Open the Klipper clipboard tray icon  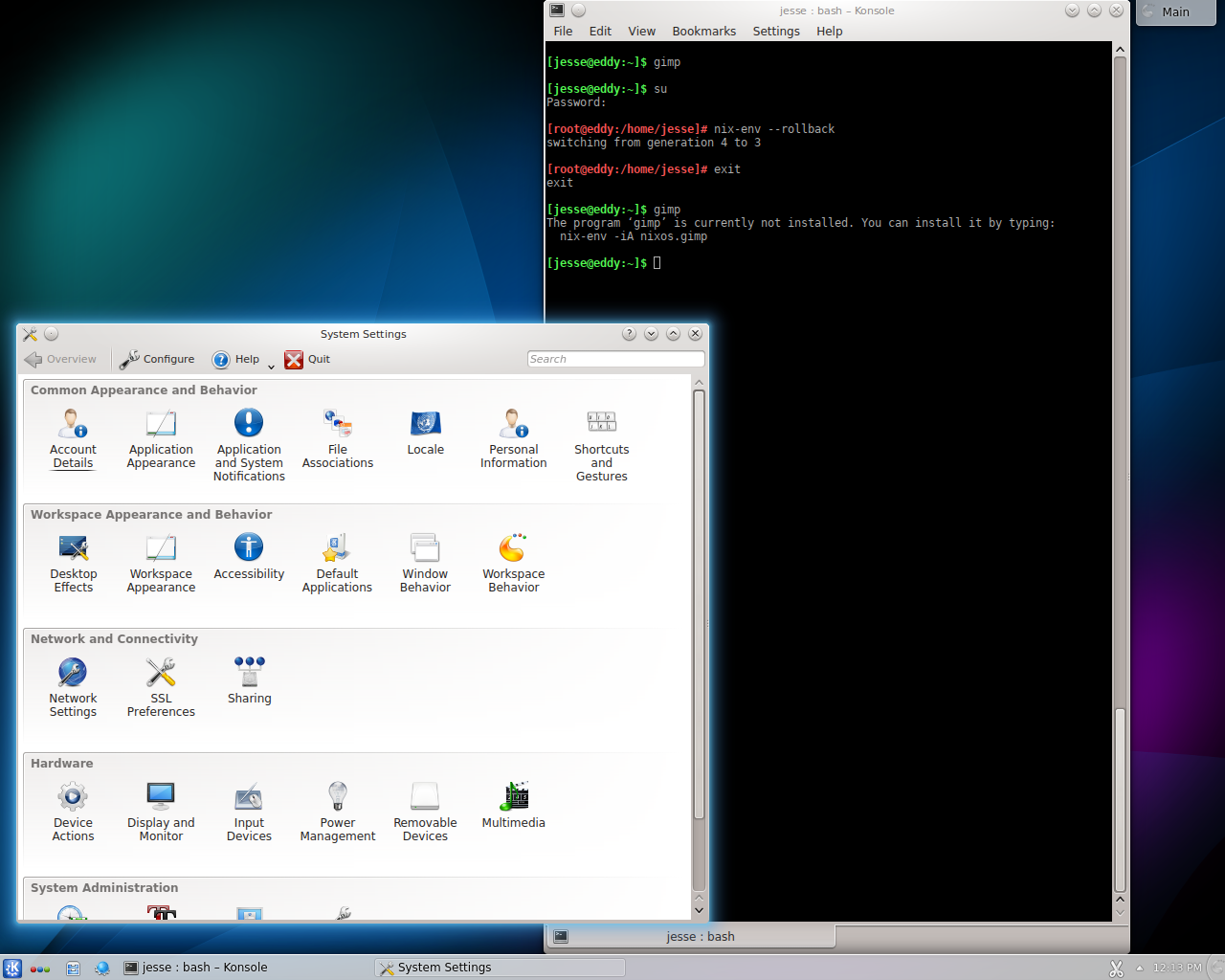click(x=1116, y=968)
